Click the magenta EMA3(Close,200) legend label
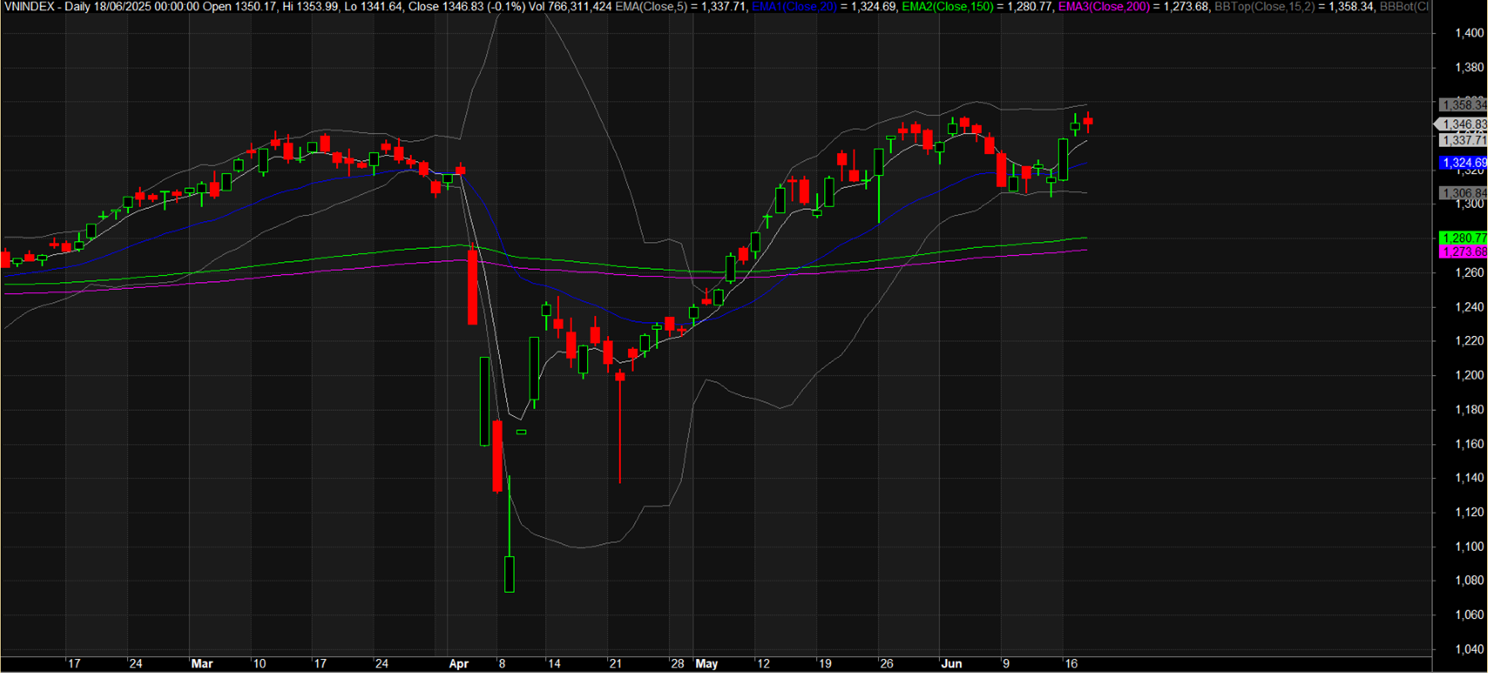This screenshot has height=673, width=1488. pyautogui.click(x=1102, y=7)
